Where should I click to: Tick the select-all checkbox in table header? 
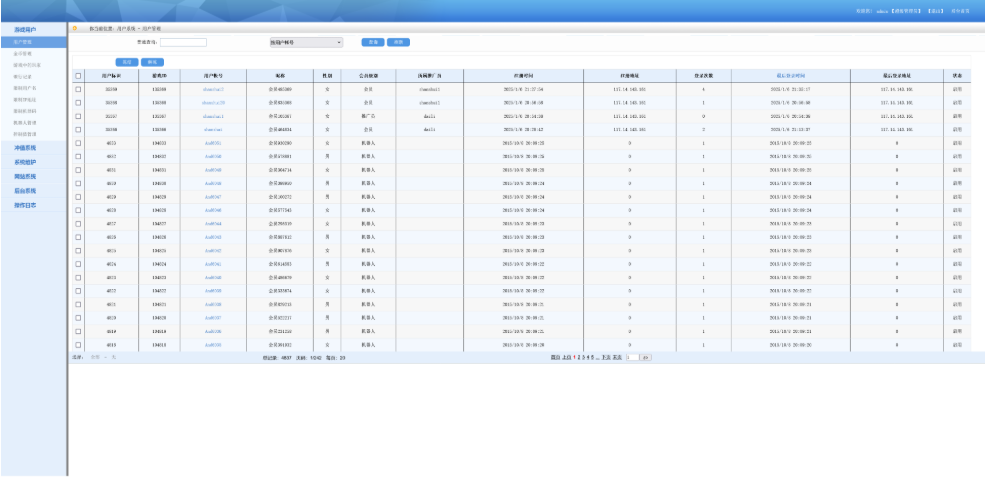(79, 75)
